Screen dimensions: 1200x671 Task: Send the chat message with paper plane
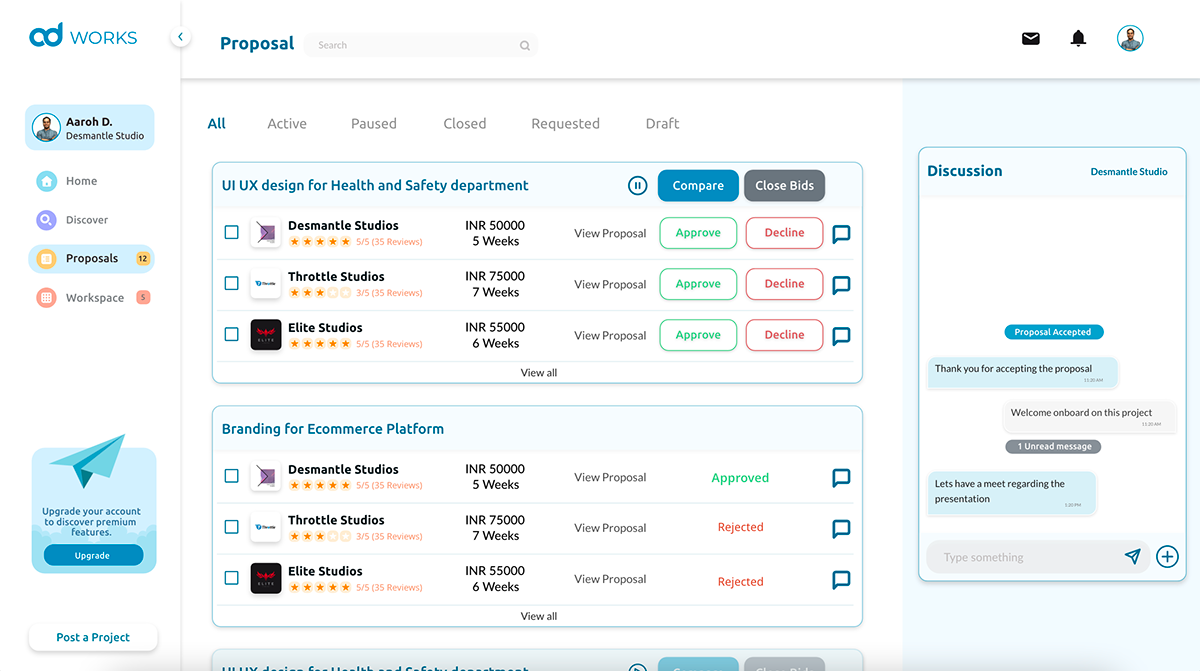(1132, 557)
